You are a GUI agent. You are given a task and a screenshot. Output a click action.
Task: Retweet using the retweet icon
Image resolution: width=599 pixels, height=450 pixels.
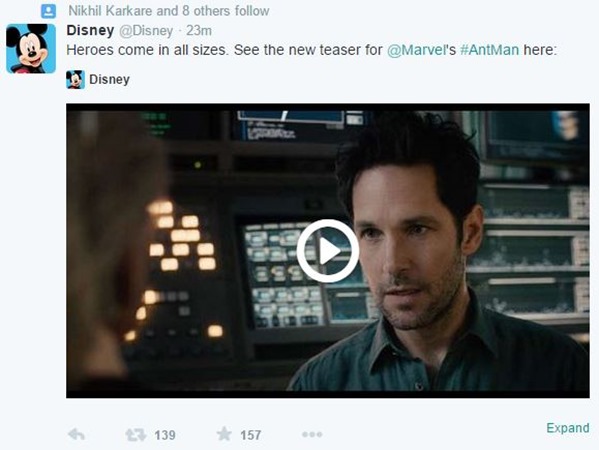point(136,435)
